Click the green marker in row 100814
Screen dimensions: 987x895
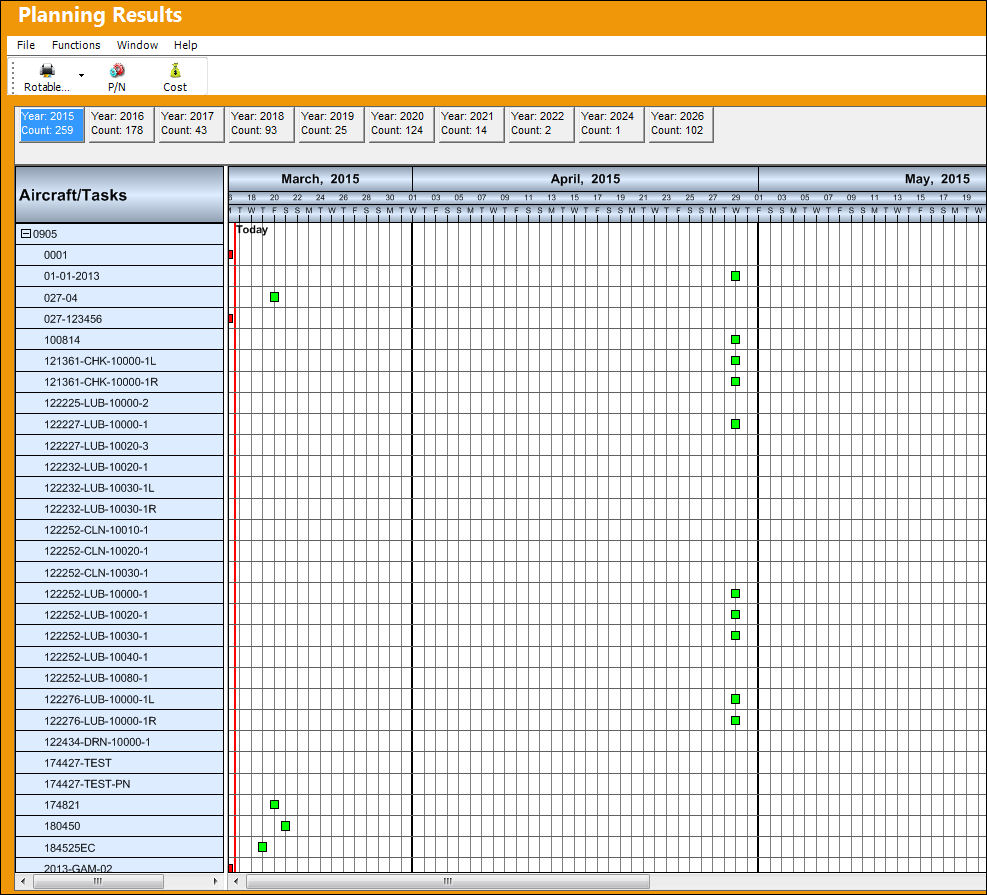coord(735,339)
